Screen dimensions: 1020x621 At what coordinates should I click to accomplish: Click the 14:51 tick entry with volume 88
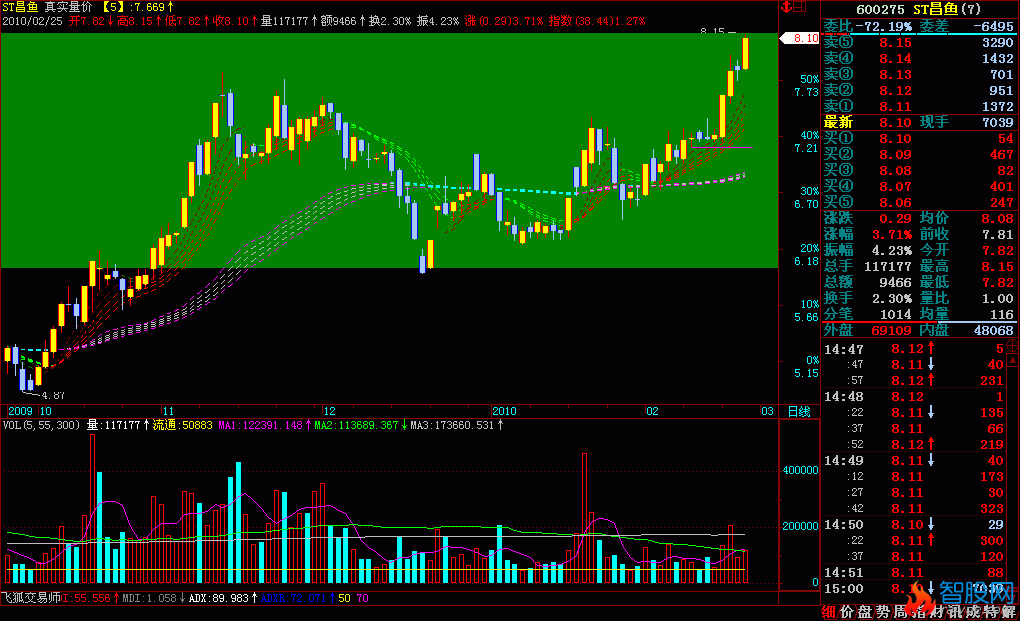click(x=913, y=573)
